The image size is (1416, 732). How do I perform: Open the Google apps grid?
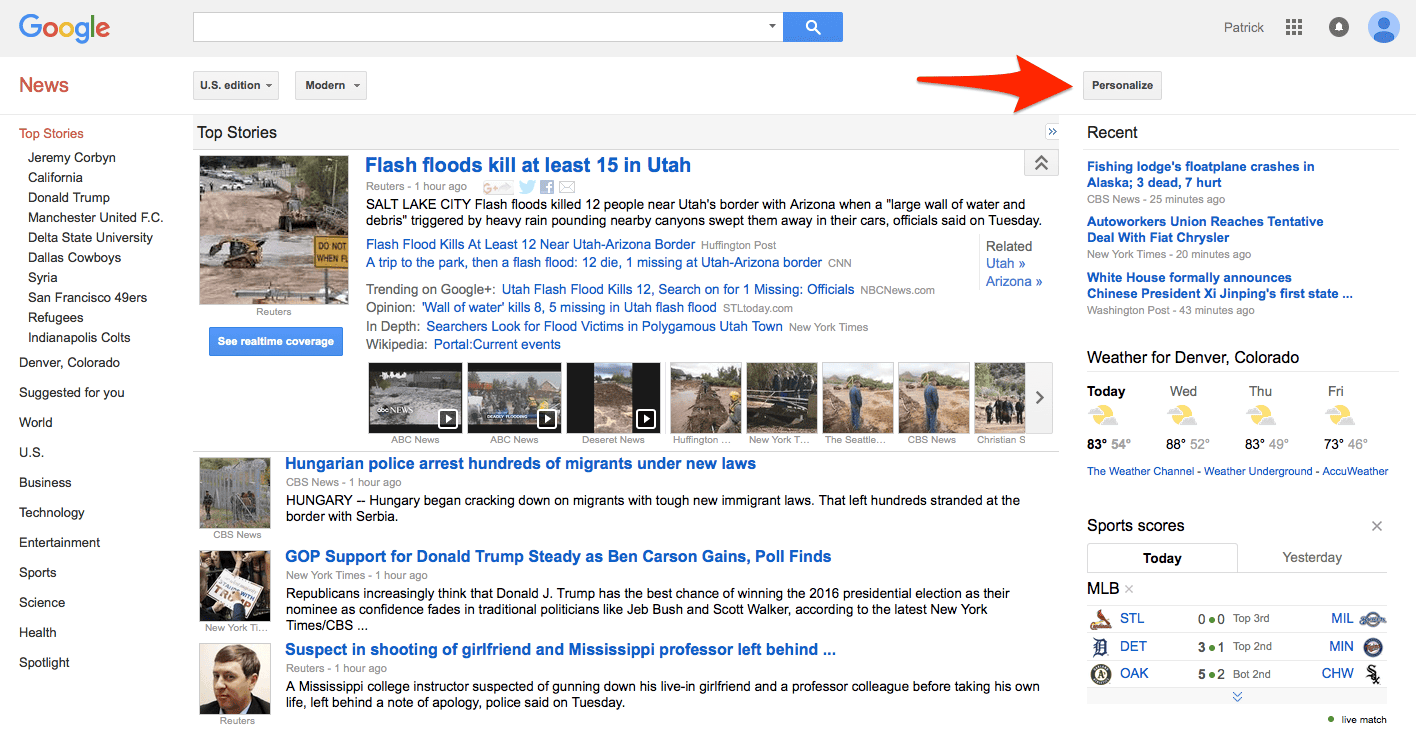(1294, 27)
